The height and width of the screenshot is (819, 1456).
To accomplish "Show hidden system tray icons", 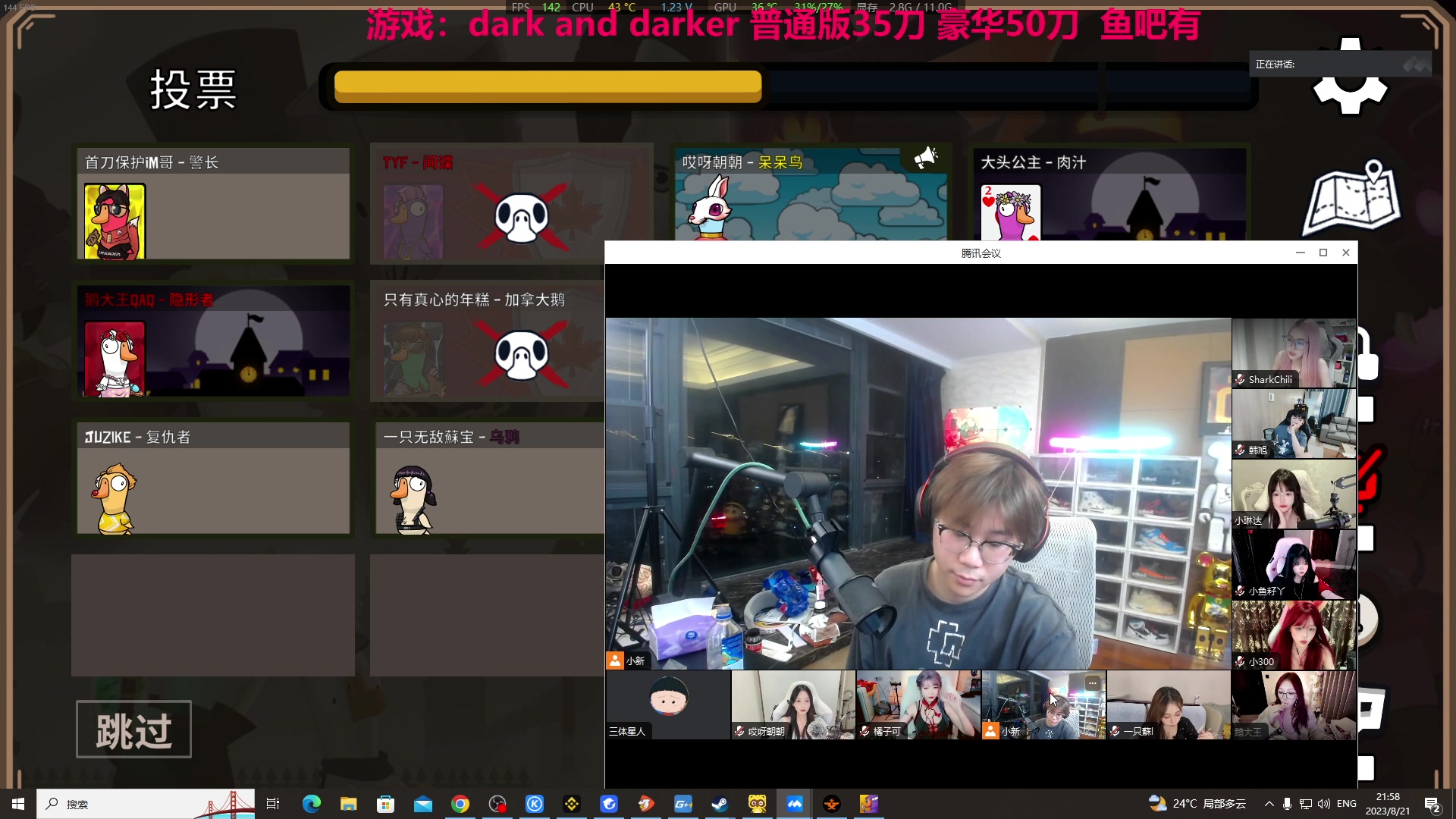I will tap(1269, 804).
